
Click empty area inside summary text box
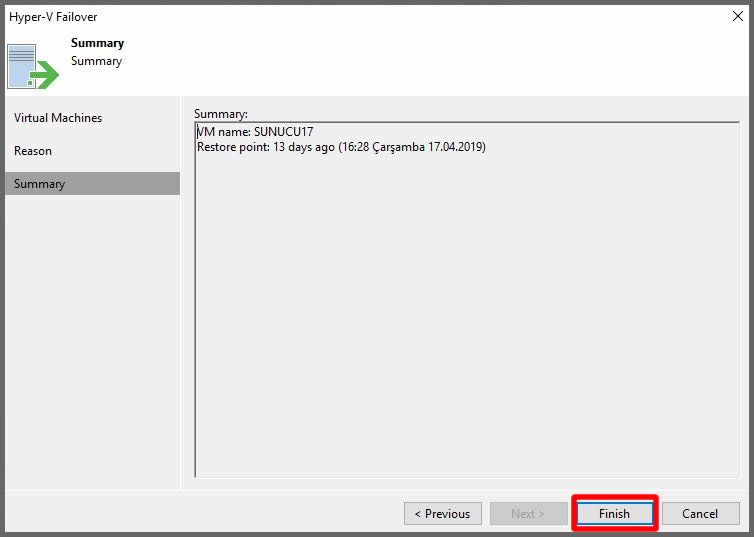tap(465, 320)
